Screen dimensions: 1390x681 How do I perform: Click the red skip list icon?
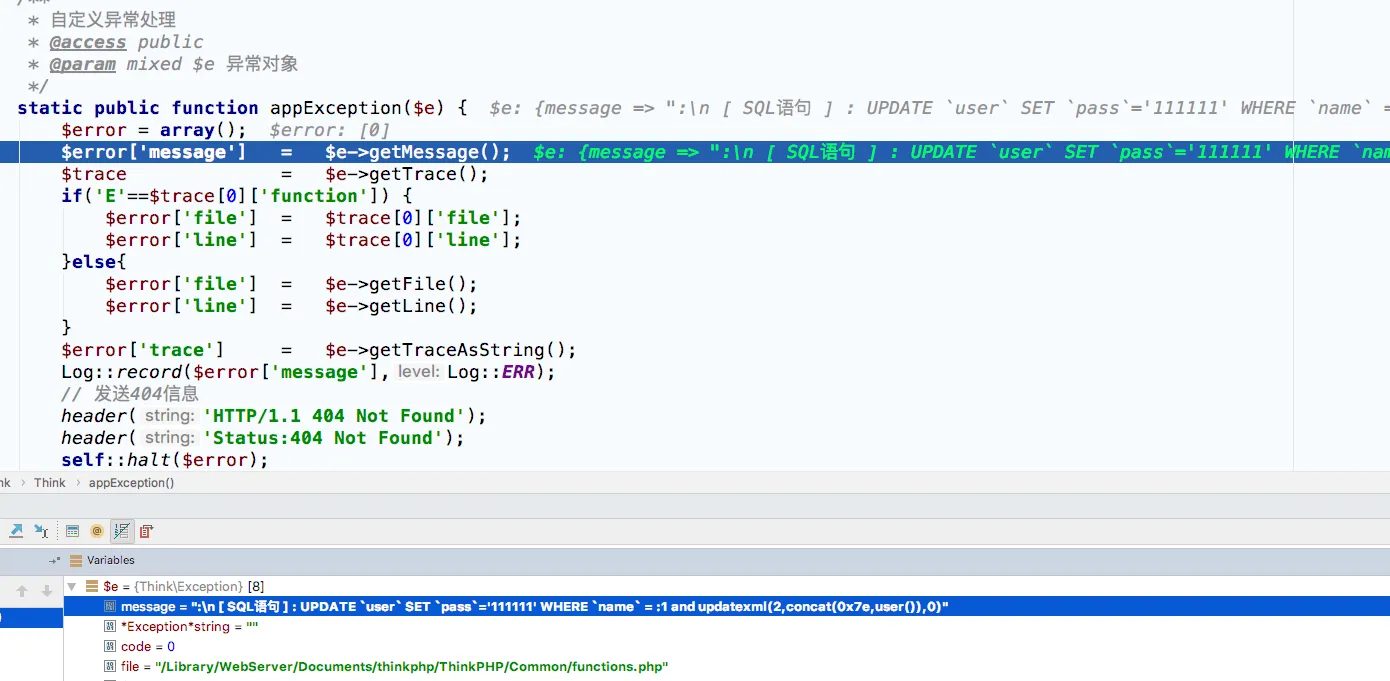point(146,531)
